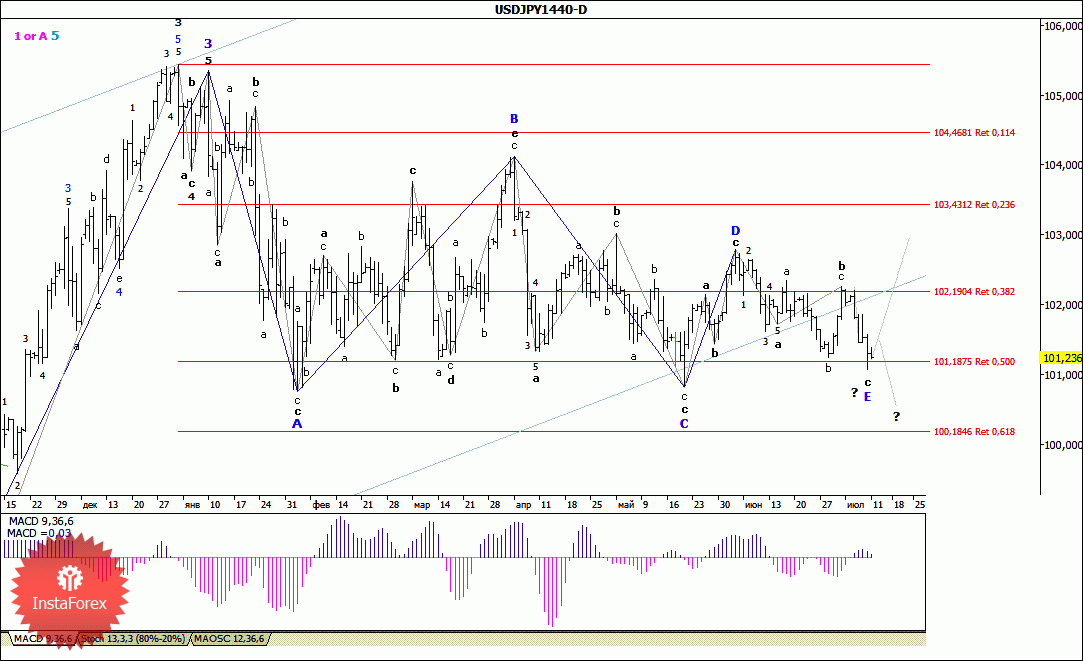Click the current price tag 101,236
Screen dimensions: 1083x661
[x=1061, y=358]
